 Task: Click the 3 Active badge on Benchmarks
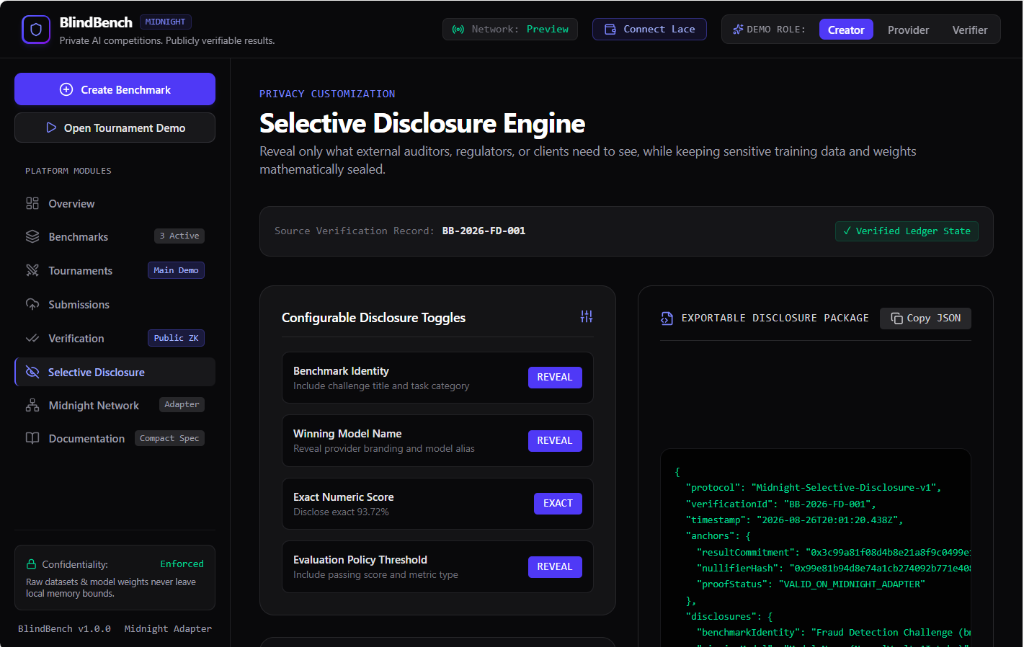coord(179,236)
